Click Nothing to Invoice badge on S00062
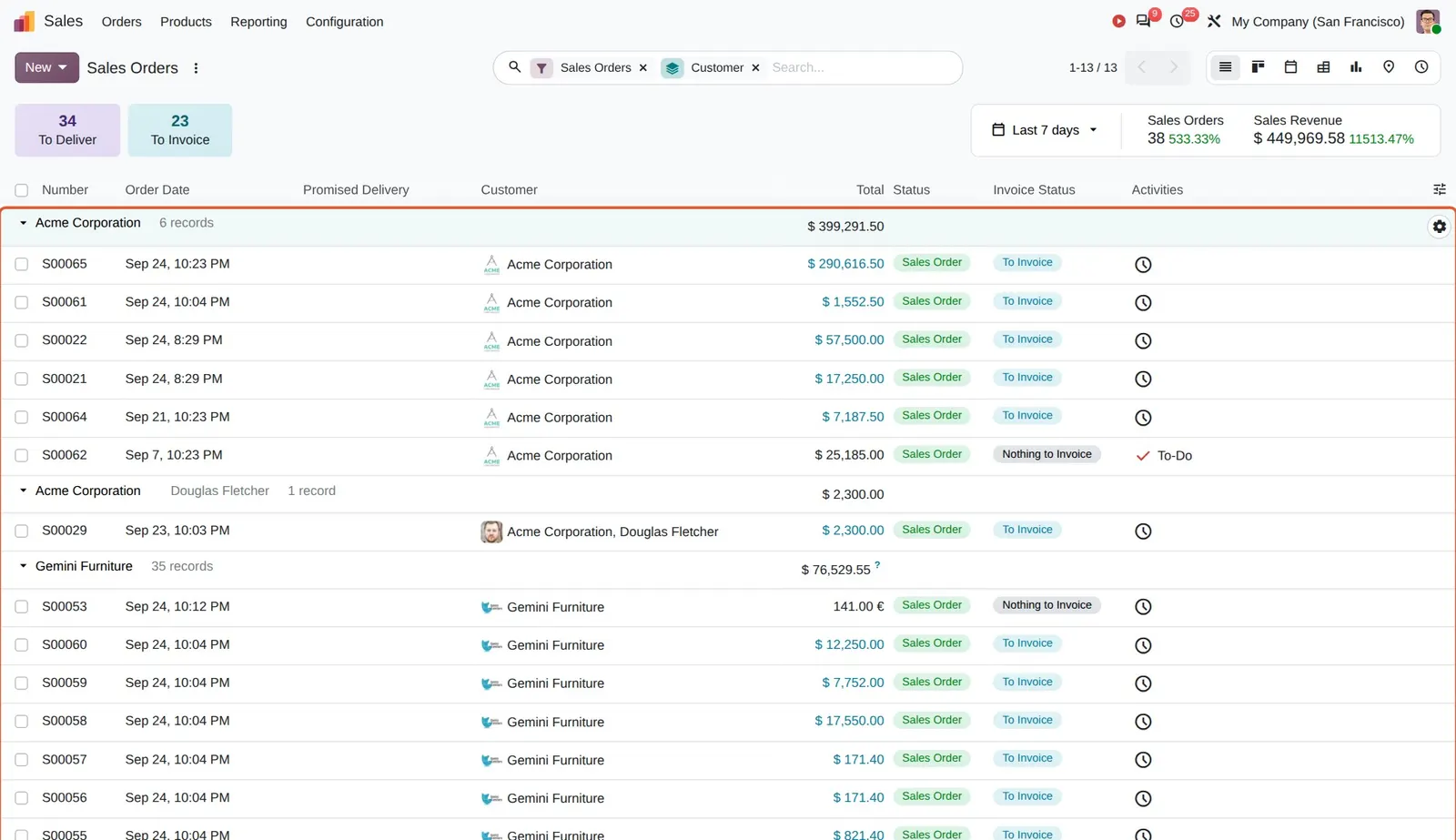1456x840 pixels. (1046, 454)
